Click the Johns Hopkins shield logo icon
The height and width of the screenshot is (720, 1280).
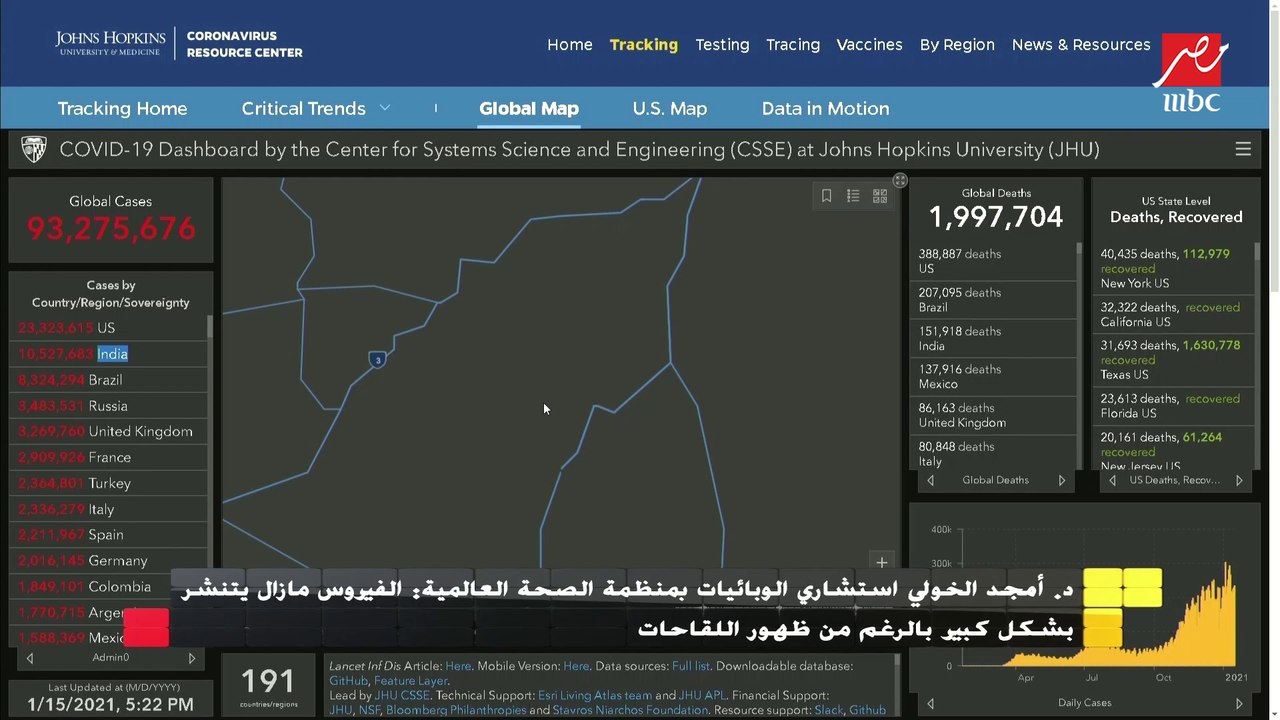tap(34, 150)
